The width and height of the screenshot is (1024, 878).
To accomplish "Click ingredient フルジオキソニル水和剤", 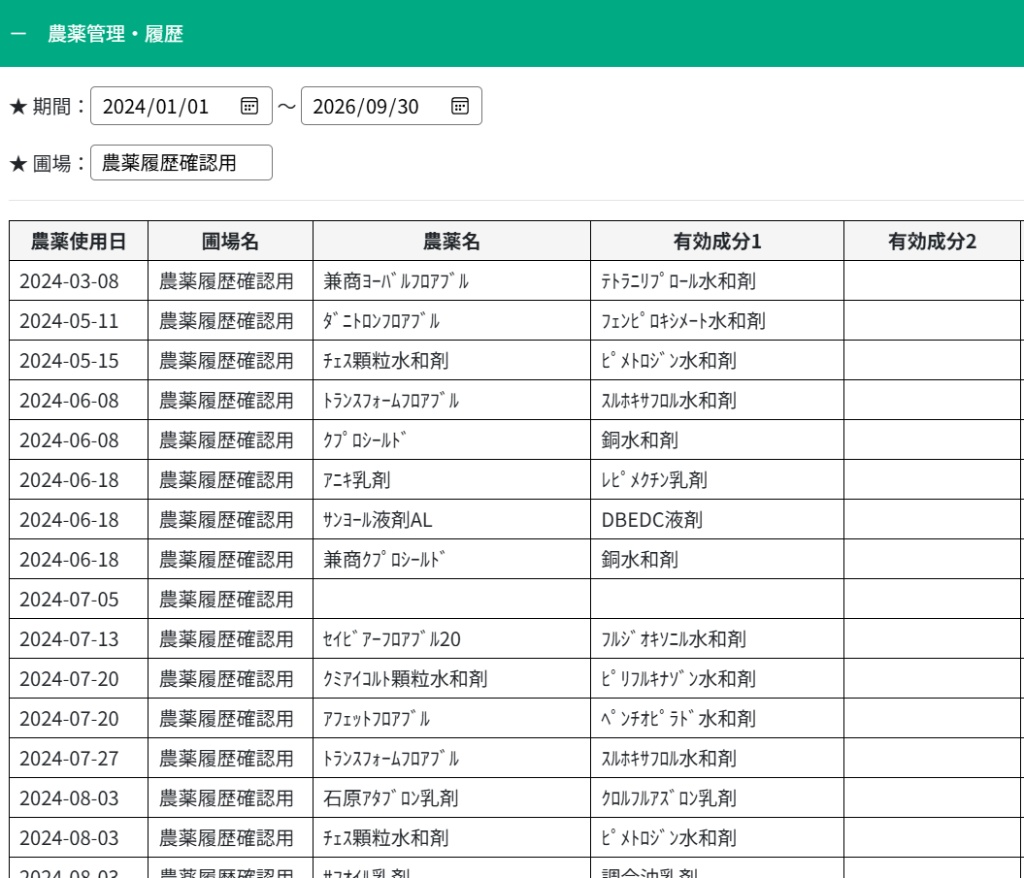I will click(x=673, y=640).
